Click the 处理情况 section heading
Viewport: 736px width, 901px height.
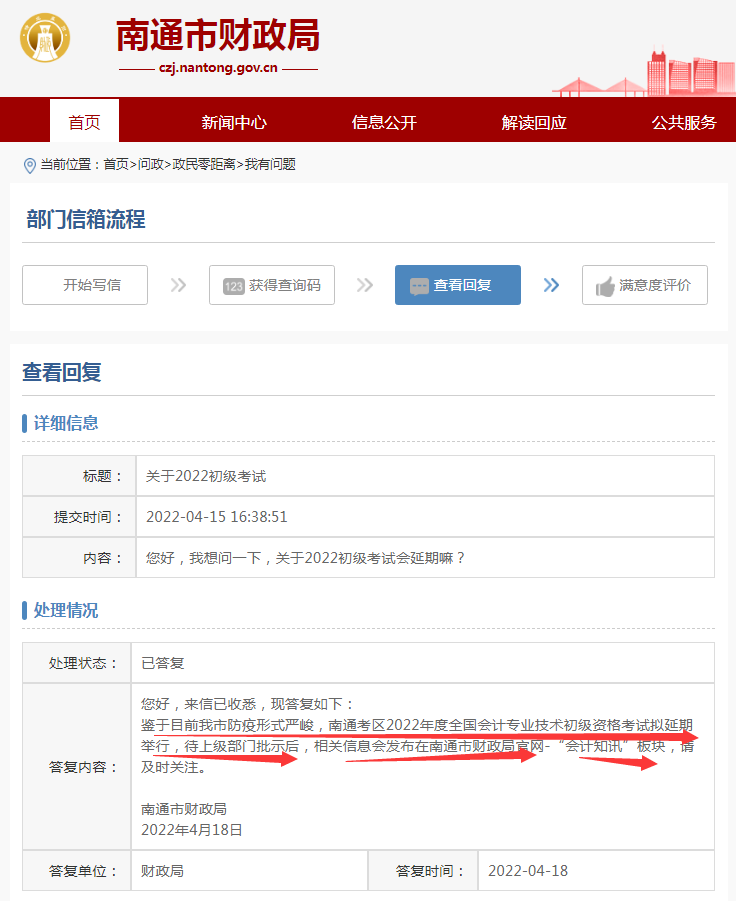65,610
